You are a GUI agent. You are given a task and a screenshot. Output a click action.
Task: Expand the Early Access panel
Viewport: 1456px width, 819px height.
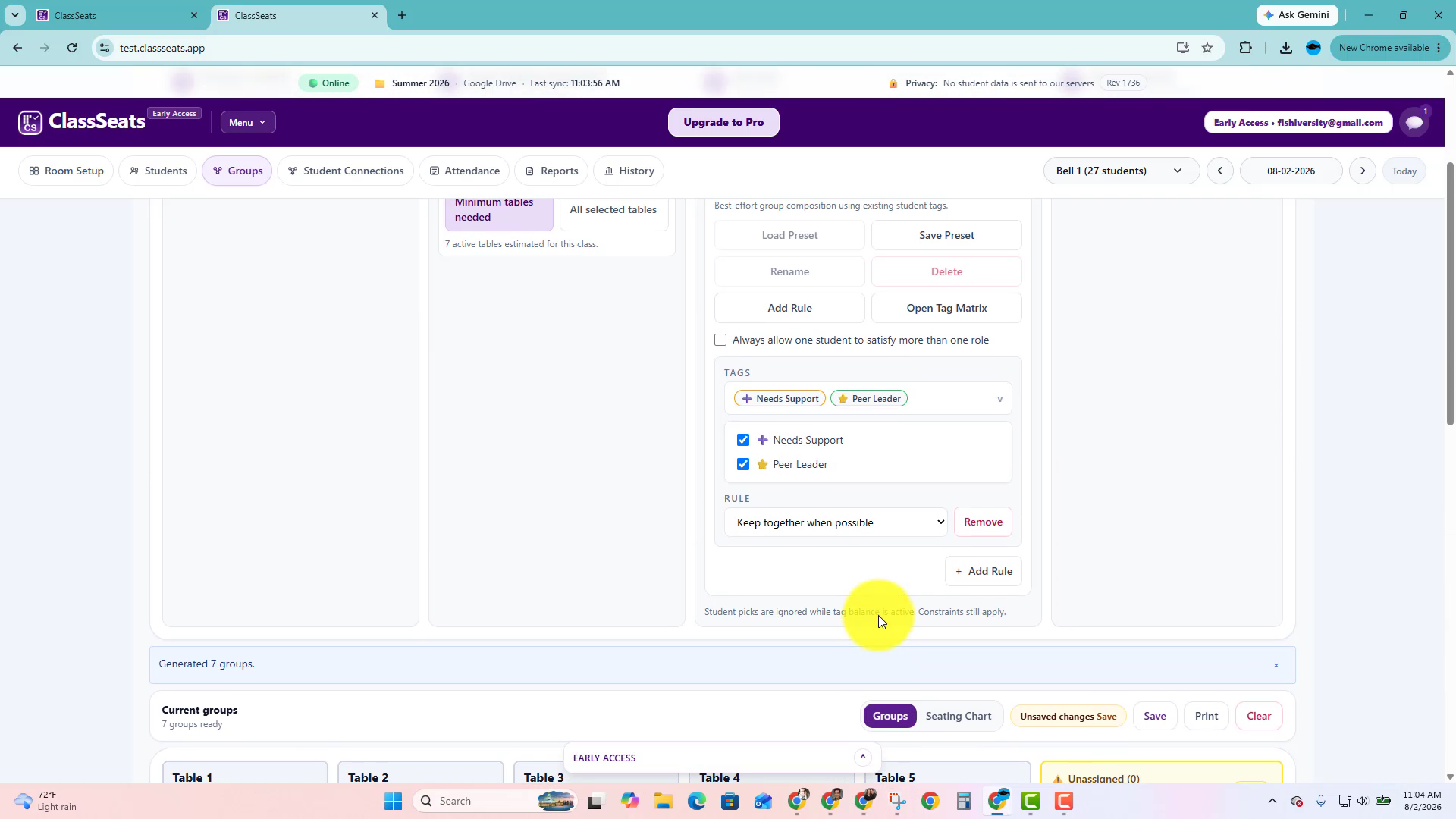point(862,757)
